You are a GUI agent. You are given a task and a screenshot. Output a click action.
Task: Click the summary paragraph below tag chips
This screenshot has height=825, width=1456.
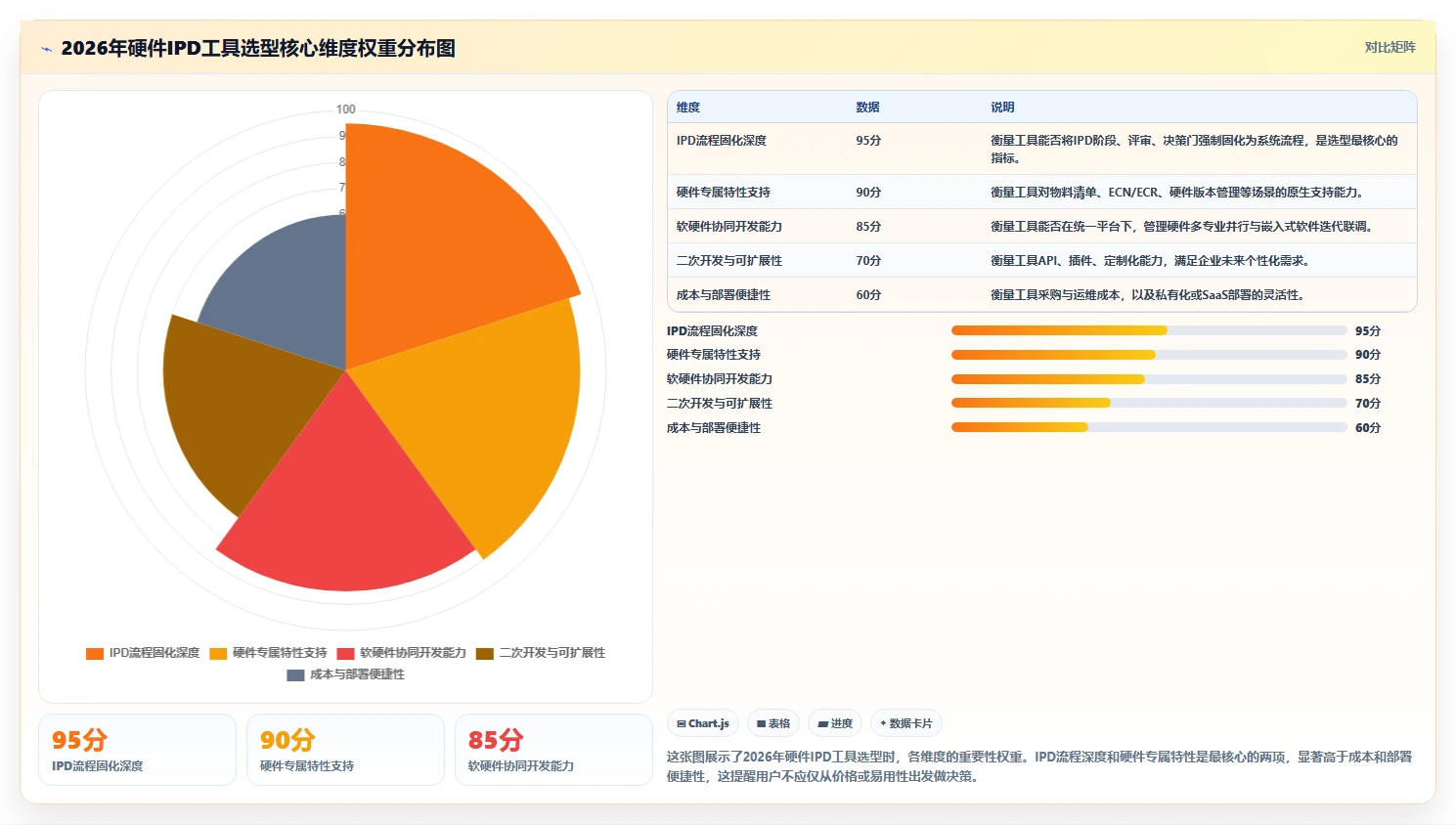(1039, 766)
